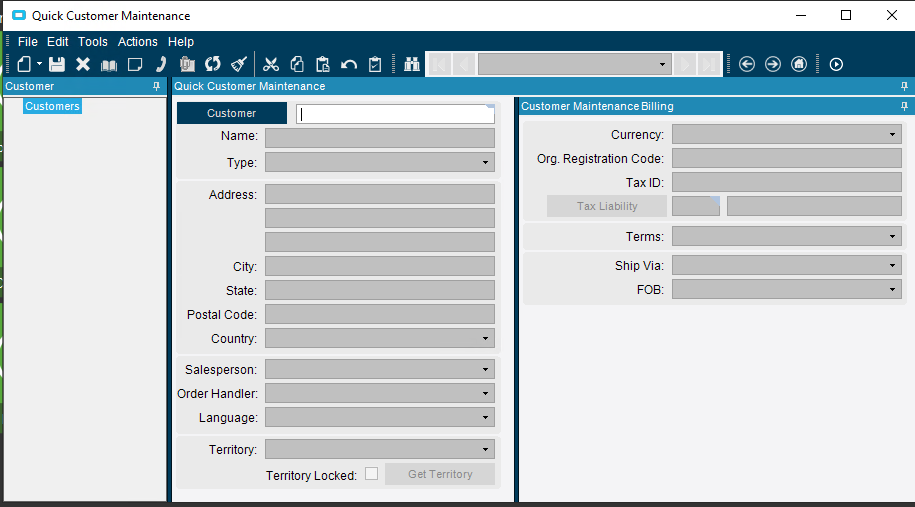Expand the Terms dropdown
Viewport: 915px width, 507px height.
892,236
